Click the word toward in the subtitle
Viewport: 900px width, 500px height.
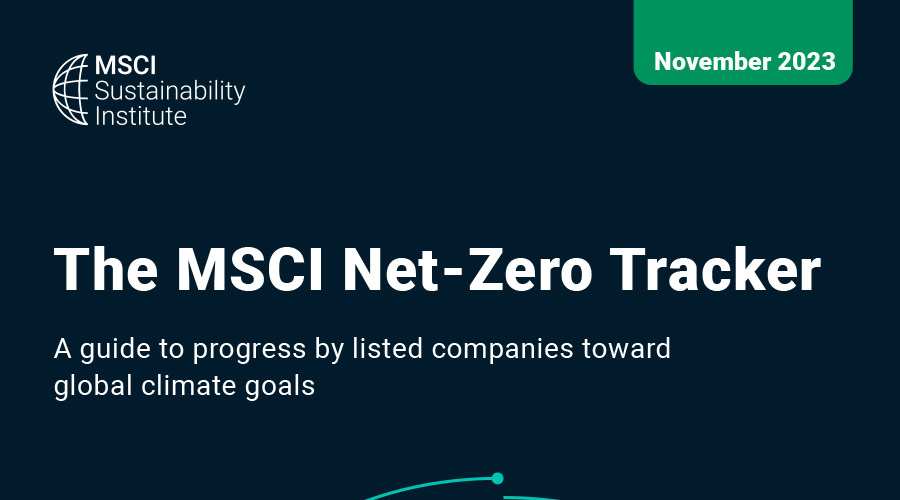(x=632, y=350)
